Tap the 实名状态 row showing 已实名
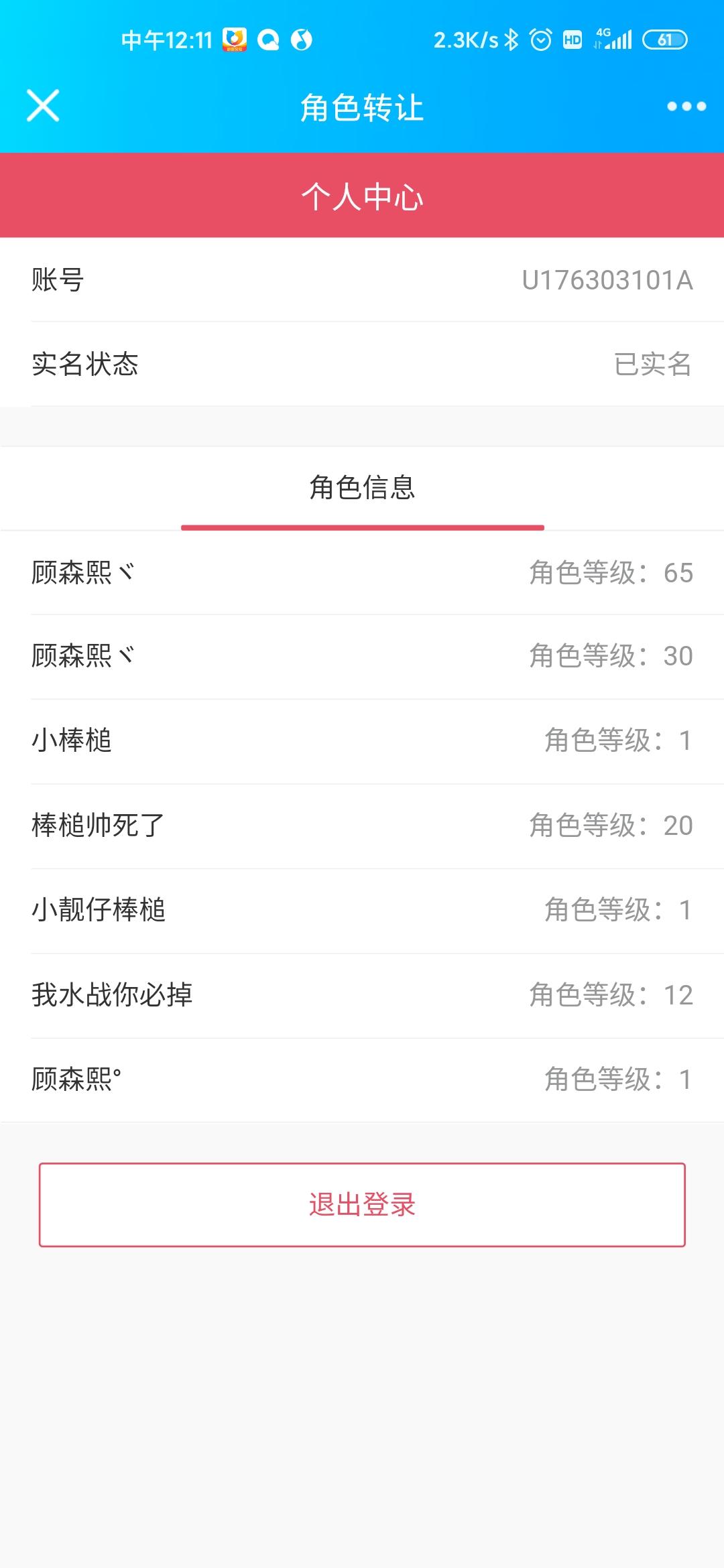The width and height of the screenshot is (724, 1568). click(x=362, y=365)
